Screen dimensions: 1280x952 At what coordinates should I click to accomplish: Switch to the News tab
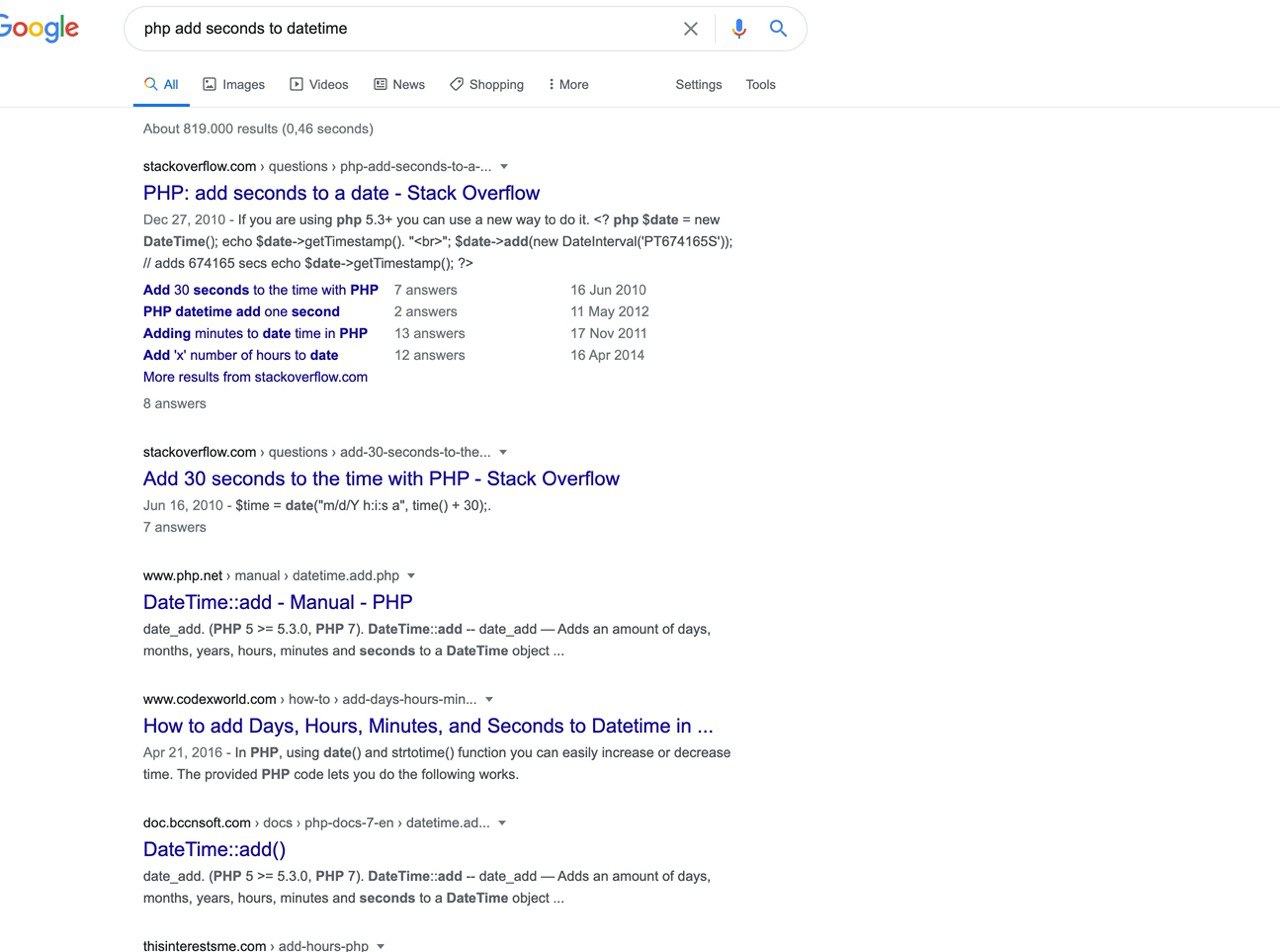pos(399,85)
